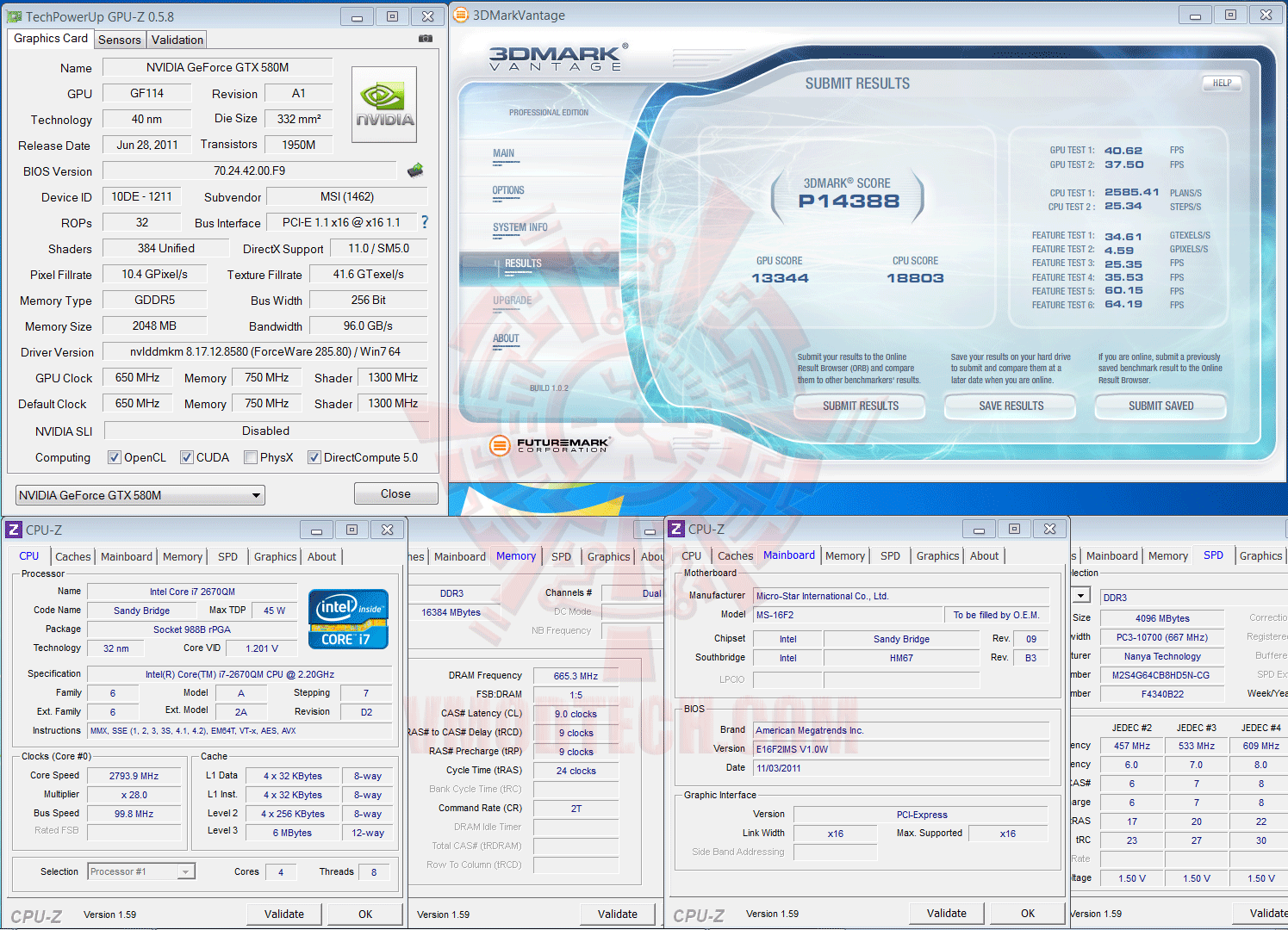
Task: Click the CPU-Z icon in the Mainboard tab window title bar
Action: click(676, 529)
